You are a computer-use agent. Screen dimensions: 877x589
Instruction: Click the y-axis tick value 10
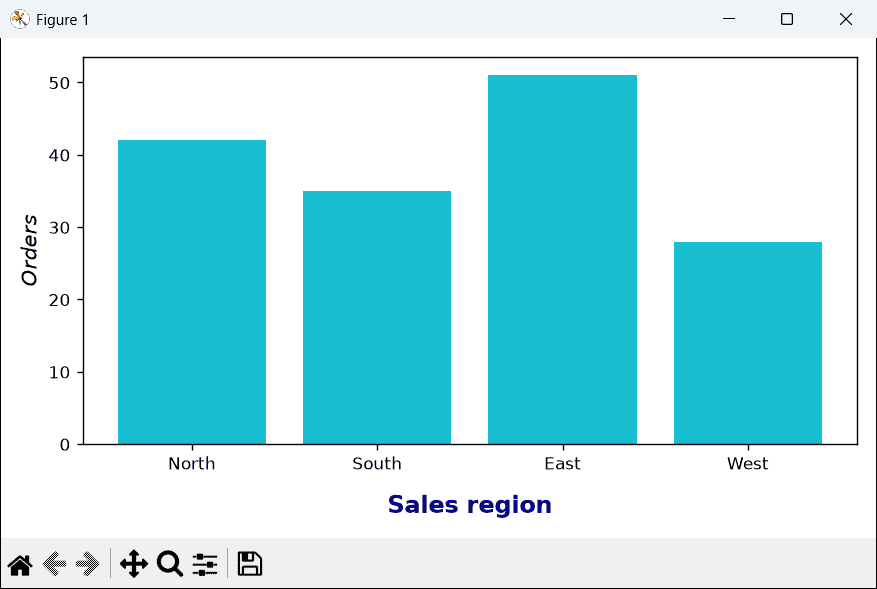pyautogui.click(x=59, y=373)
